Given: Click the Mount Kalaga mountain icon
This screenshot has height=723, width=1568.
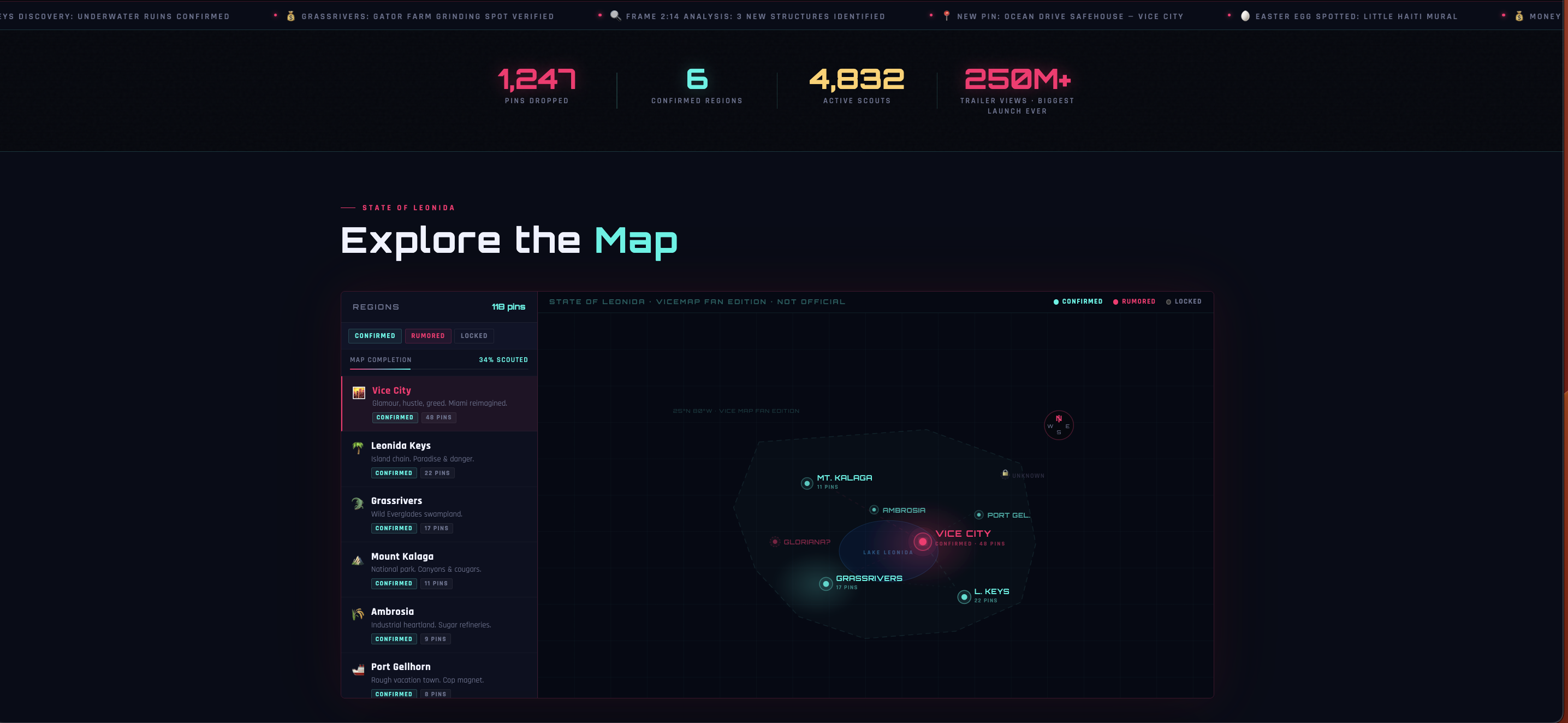Looking at the screenshot, I should point(358,559).
